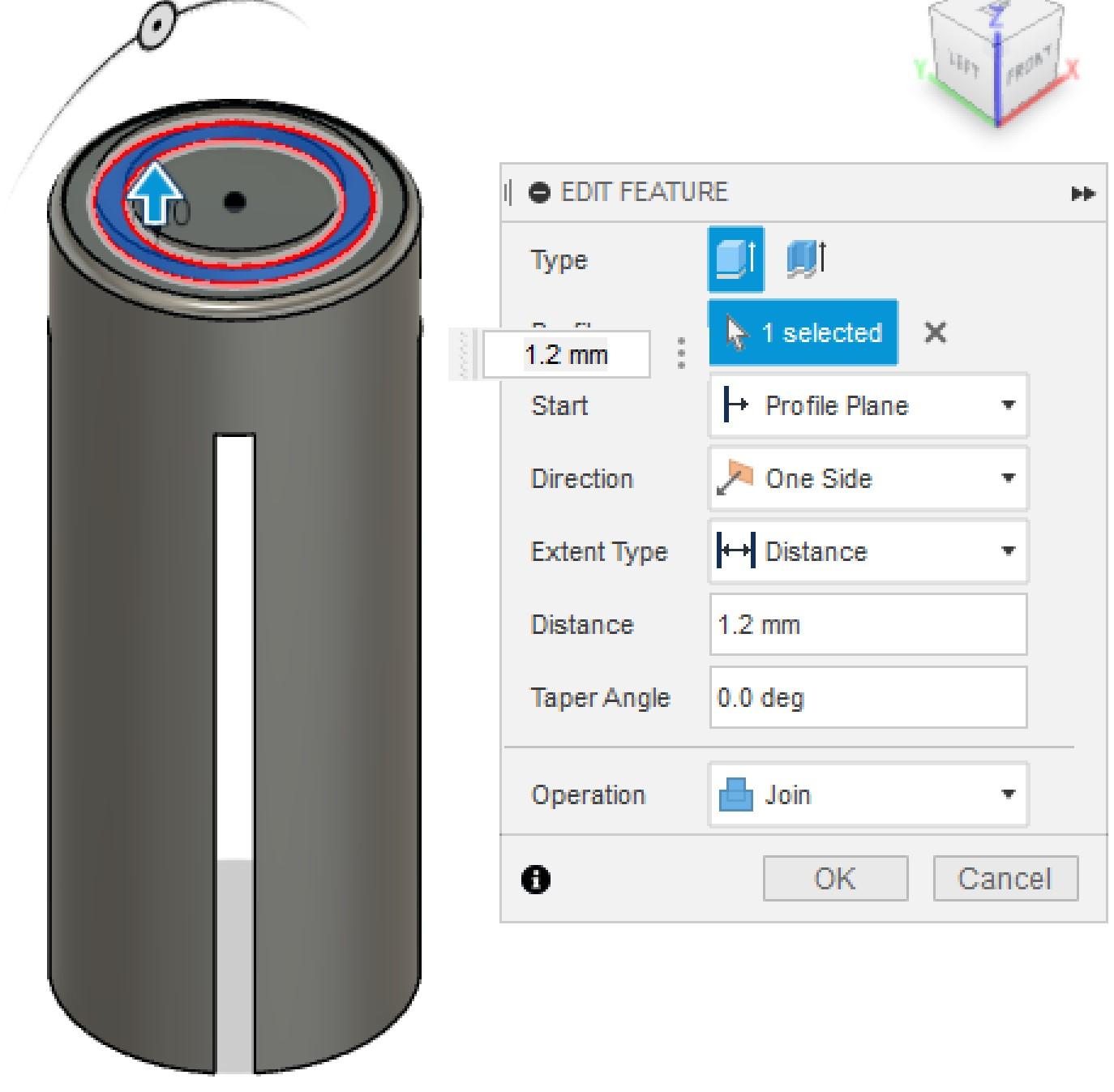Viewport: 1114px width, 1092px height.
Task: Click the Distance input field
Action: [x=868, y=624]
